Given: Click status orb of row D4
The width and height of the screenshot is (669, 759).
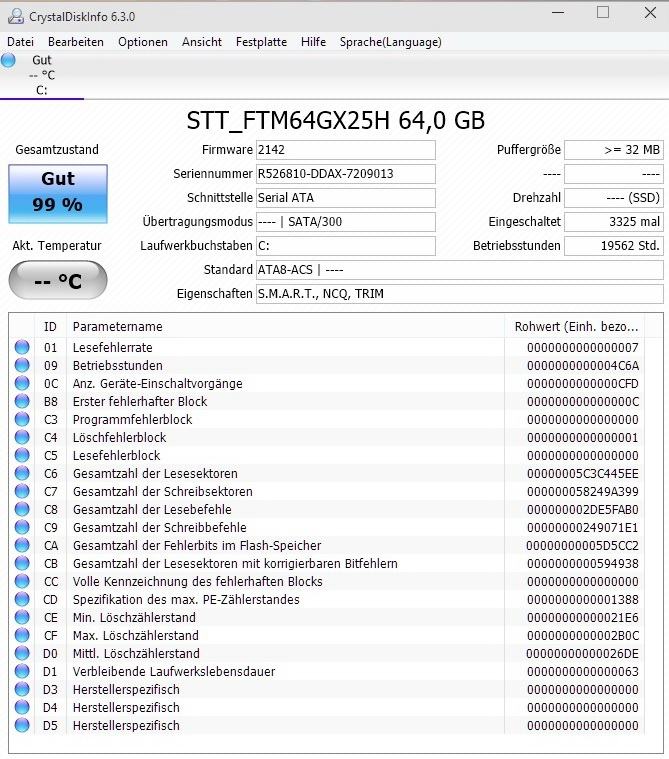Looking at the screenshot, I should click(x=22, y=707).
